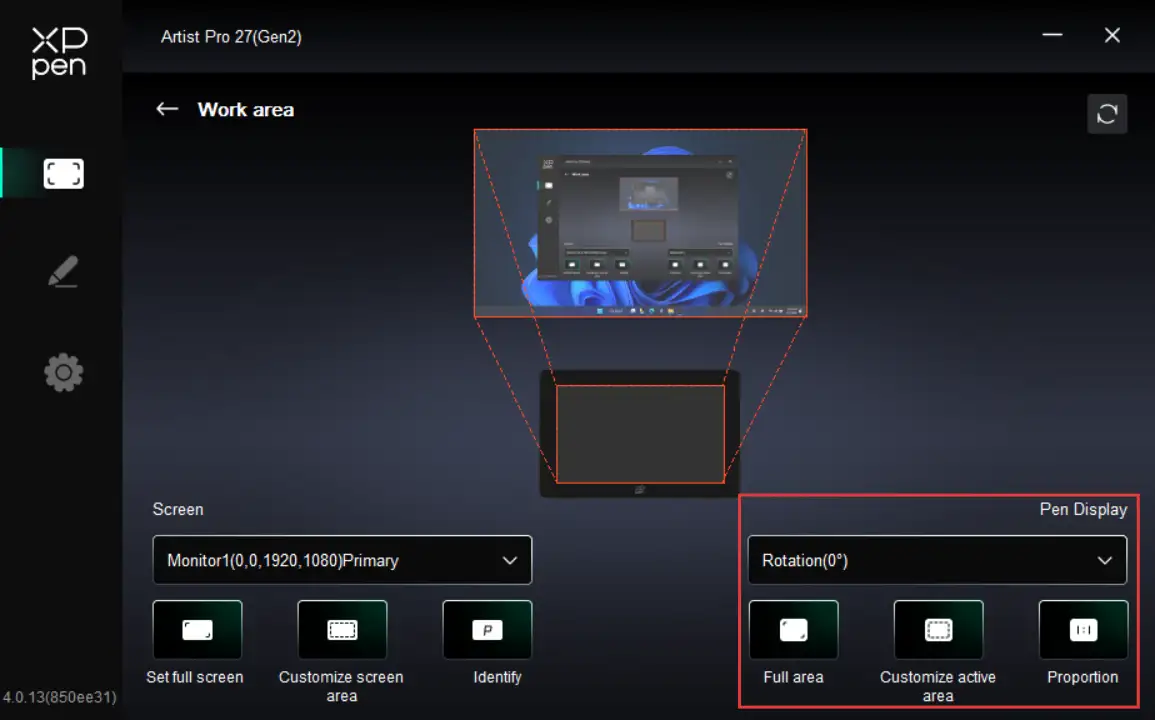Click the Rotation dropdown chevron arrow
The width and height of the screenshot is (1155, 720).
click(1105, 560)
